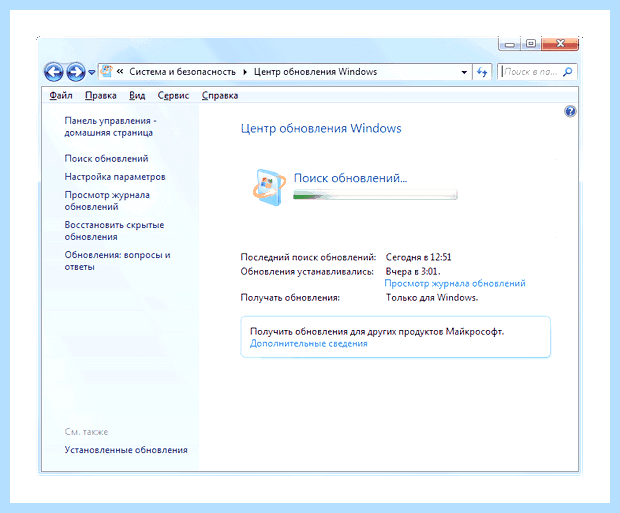Viewport: 620px width, 513px height.
Task: Maximize the window
Action: coord(531,44)
